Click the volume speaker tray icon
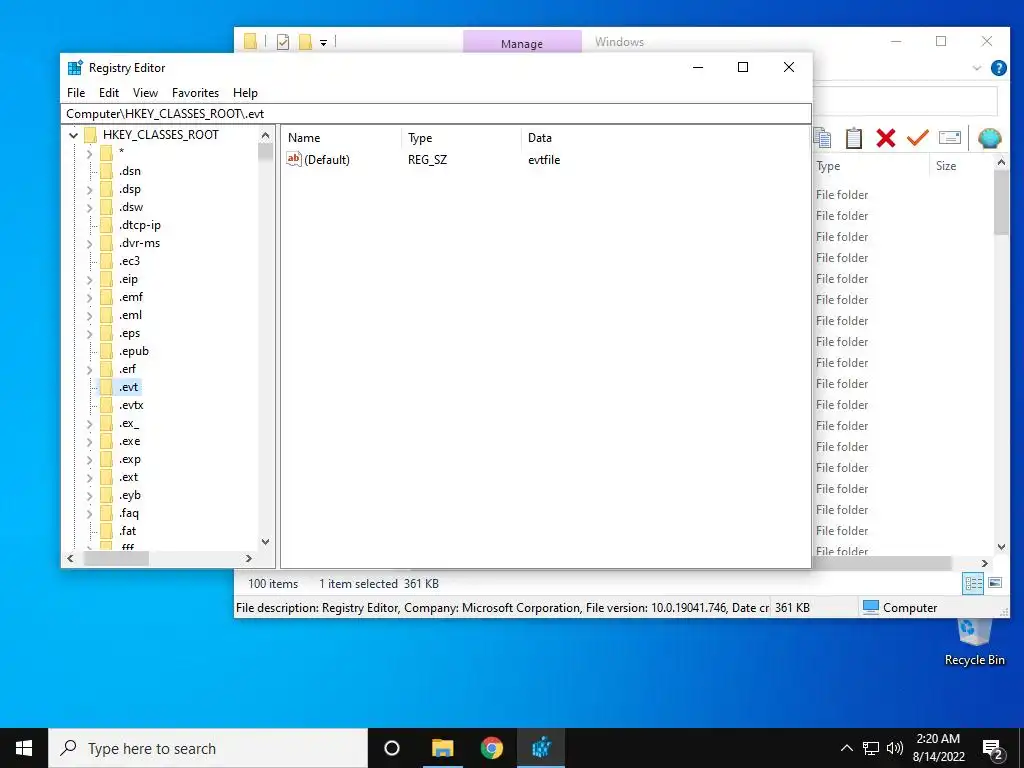The image size is (1024, 768). point(895,748)
